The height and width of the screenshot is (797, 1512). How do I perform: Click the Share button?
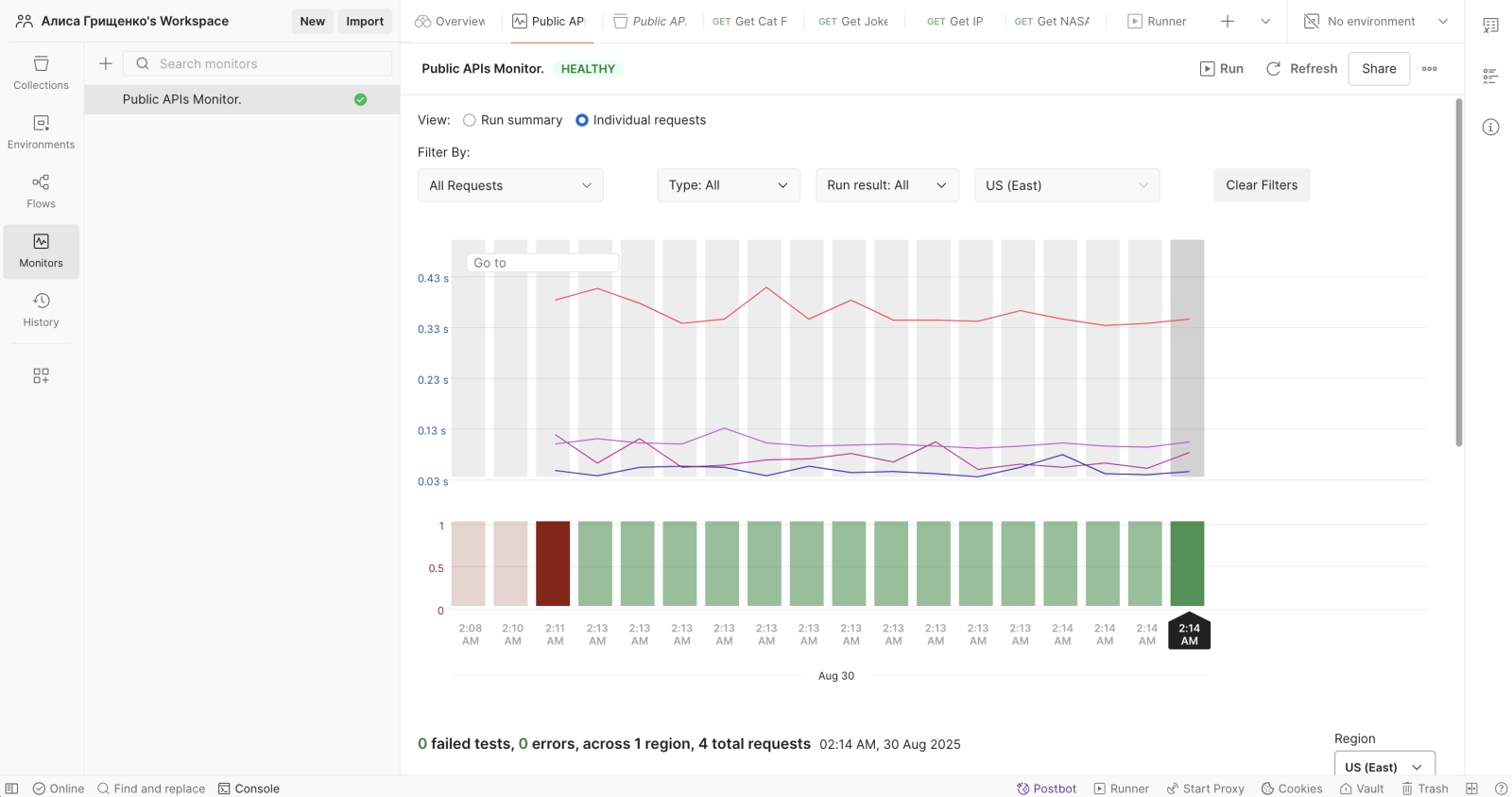point(1379,69)
